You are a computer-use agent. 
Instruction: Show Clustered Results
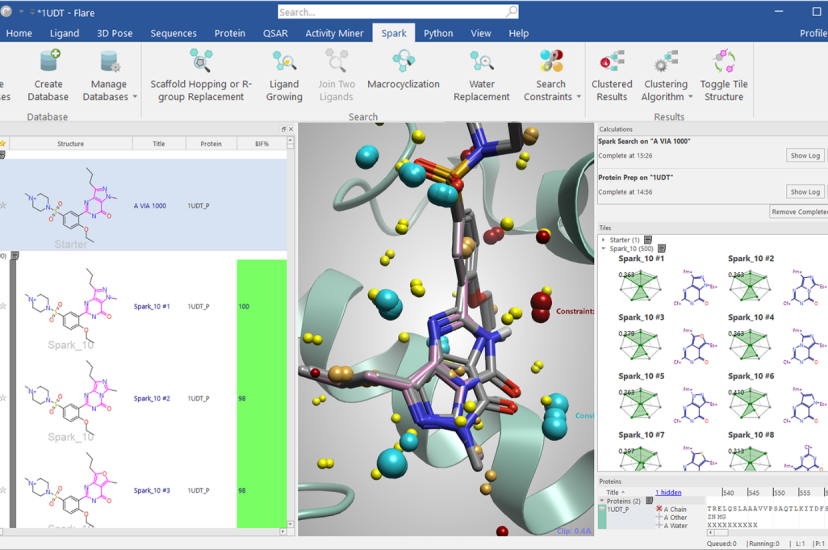pos(611,75)
